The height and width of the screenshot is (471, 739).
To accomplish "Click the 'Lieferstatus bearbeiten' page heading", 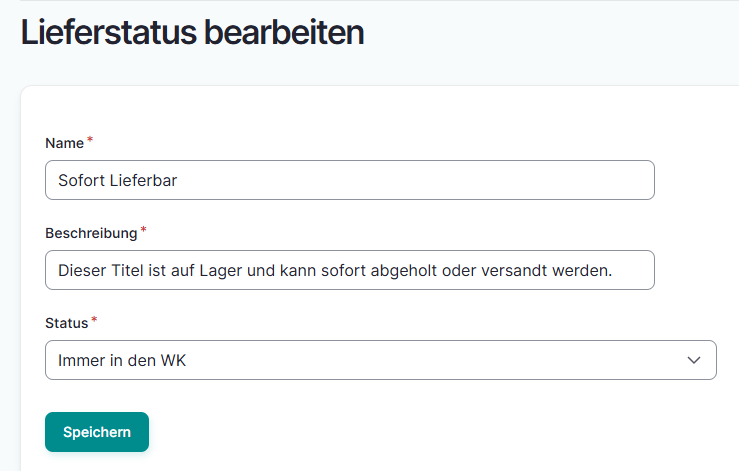I will [192, 33].
